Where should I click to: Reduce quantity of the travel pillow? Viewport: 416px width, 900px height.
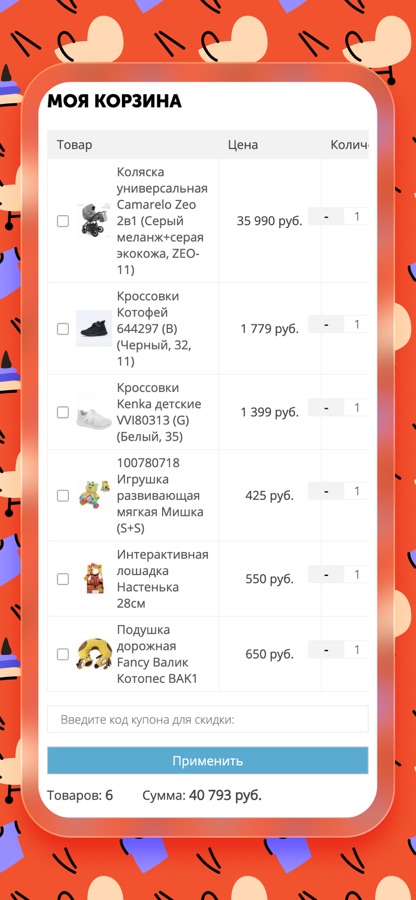326,650
